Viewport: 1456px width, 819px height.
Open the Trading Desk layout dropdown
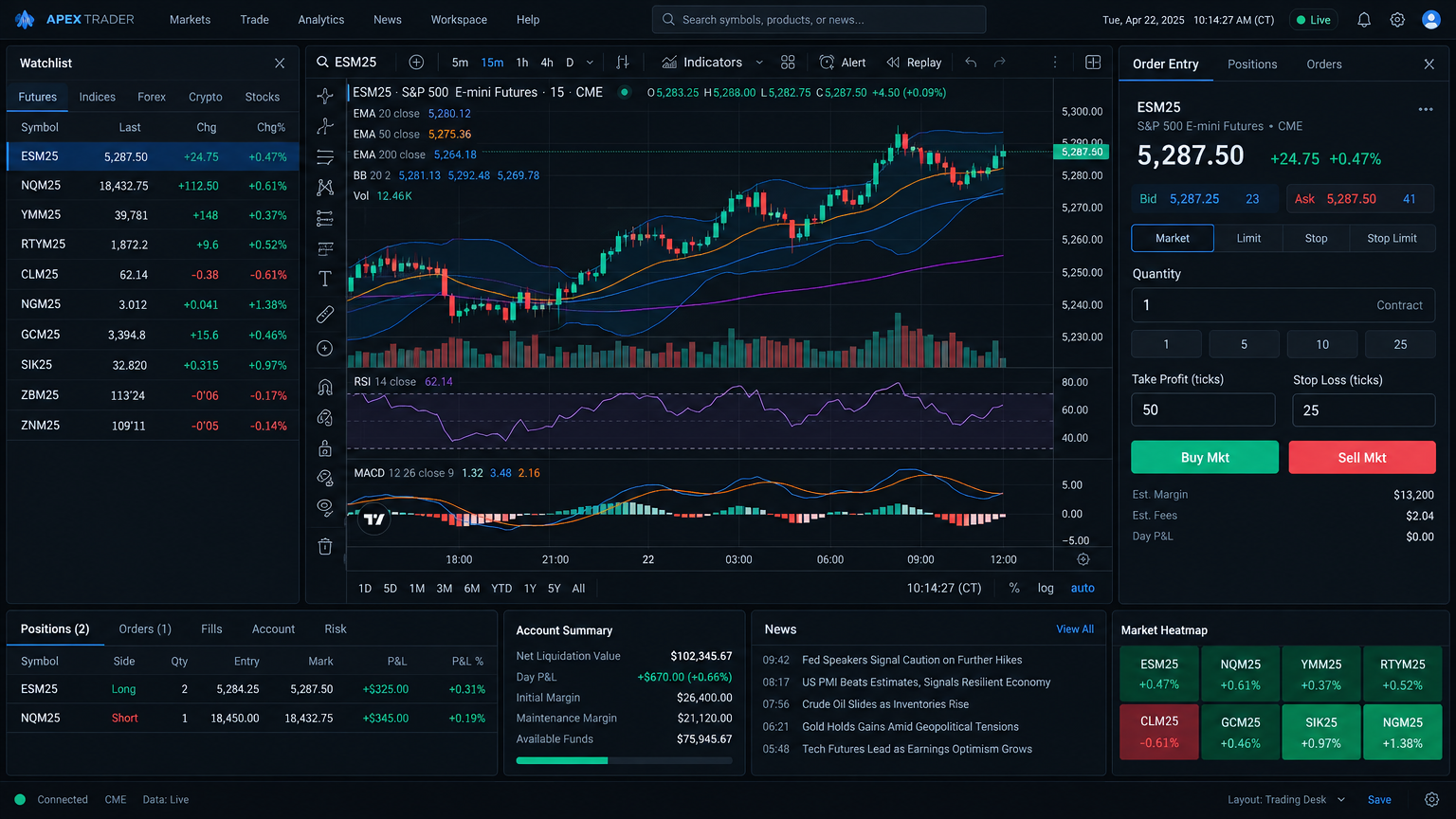tap(1286, 799)
